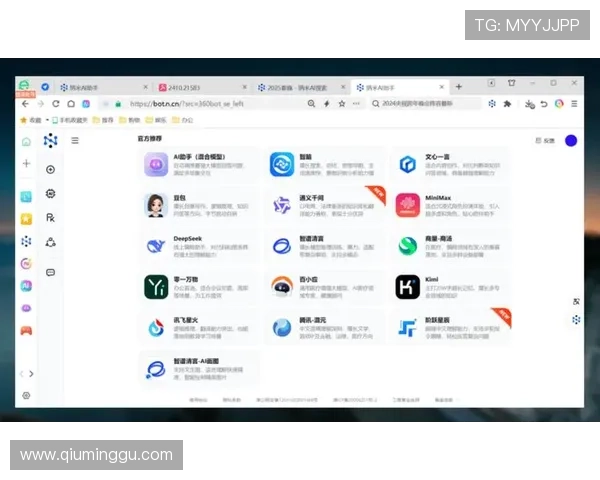Bookmark the page with the address bar star

341,104
